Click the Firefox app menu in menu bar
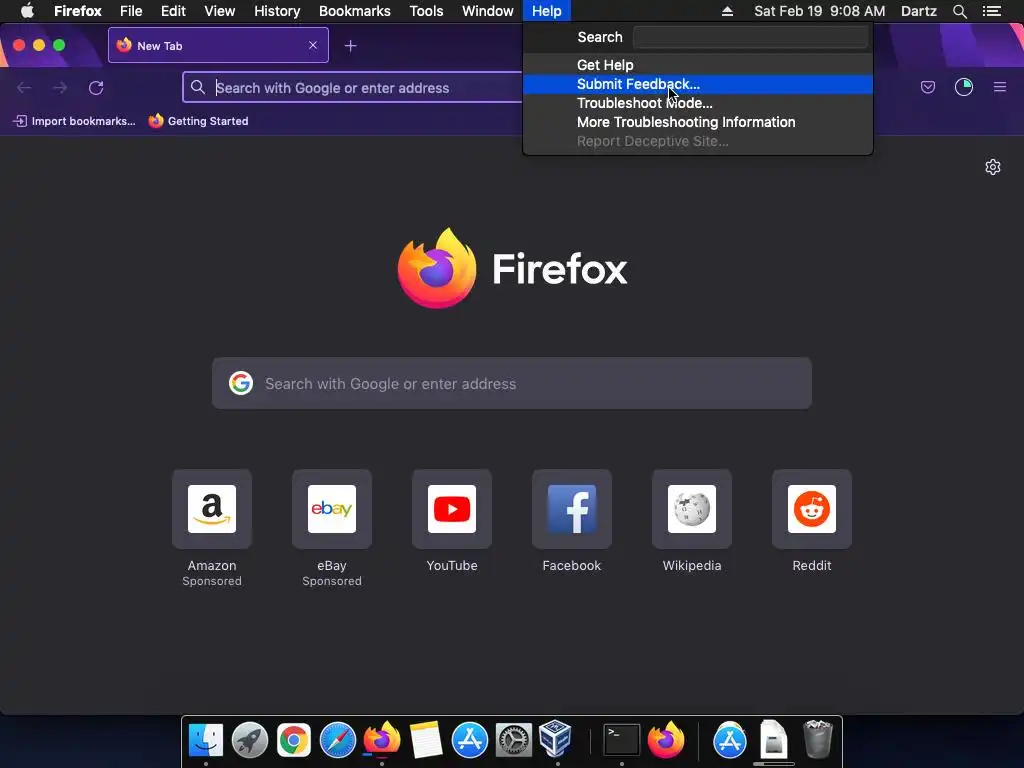Screen dimensions: 1024x768 click(78, 11)
